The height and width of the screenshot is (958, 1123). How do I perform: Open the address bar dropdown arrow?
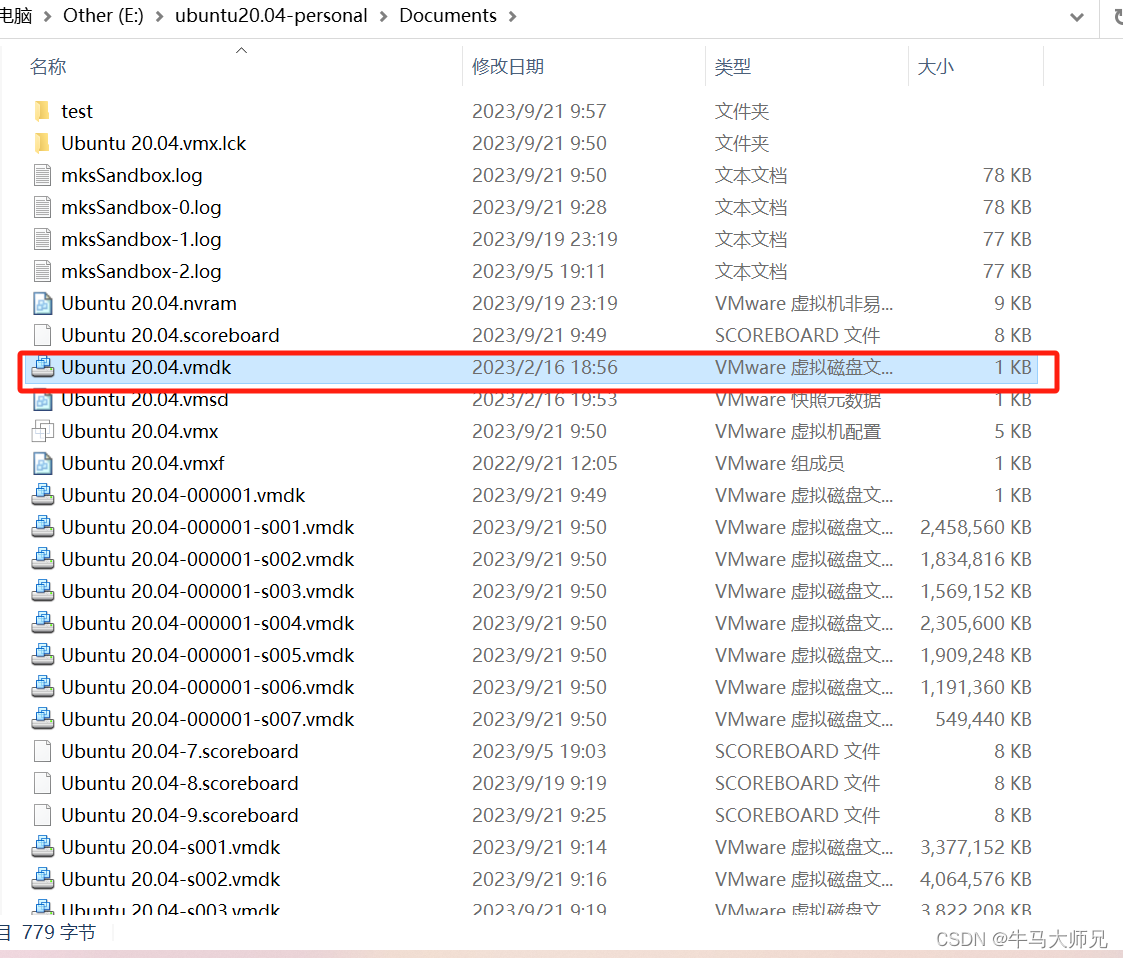point(1075,16)
